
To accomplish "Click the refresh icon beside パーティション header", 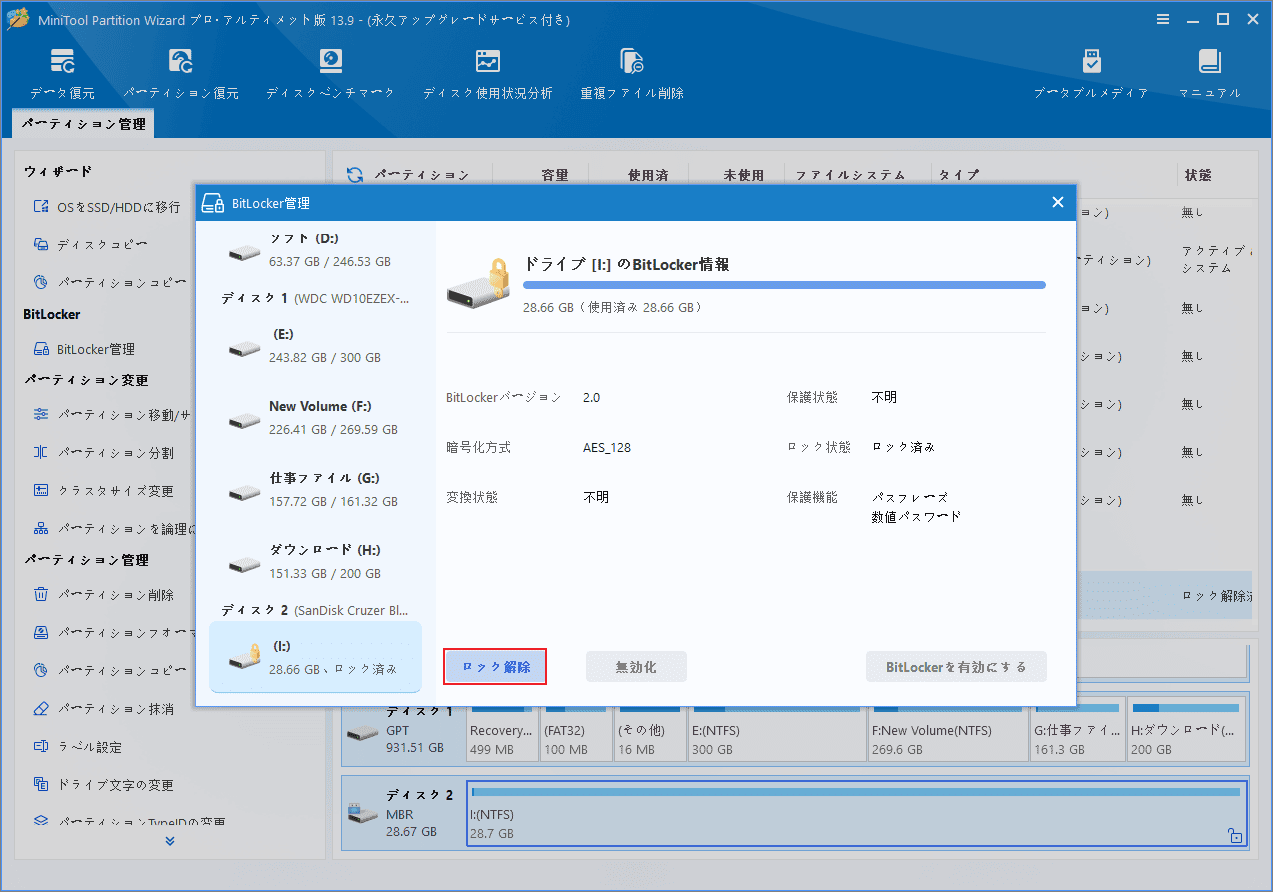I will click(x=355, y=175).
